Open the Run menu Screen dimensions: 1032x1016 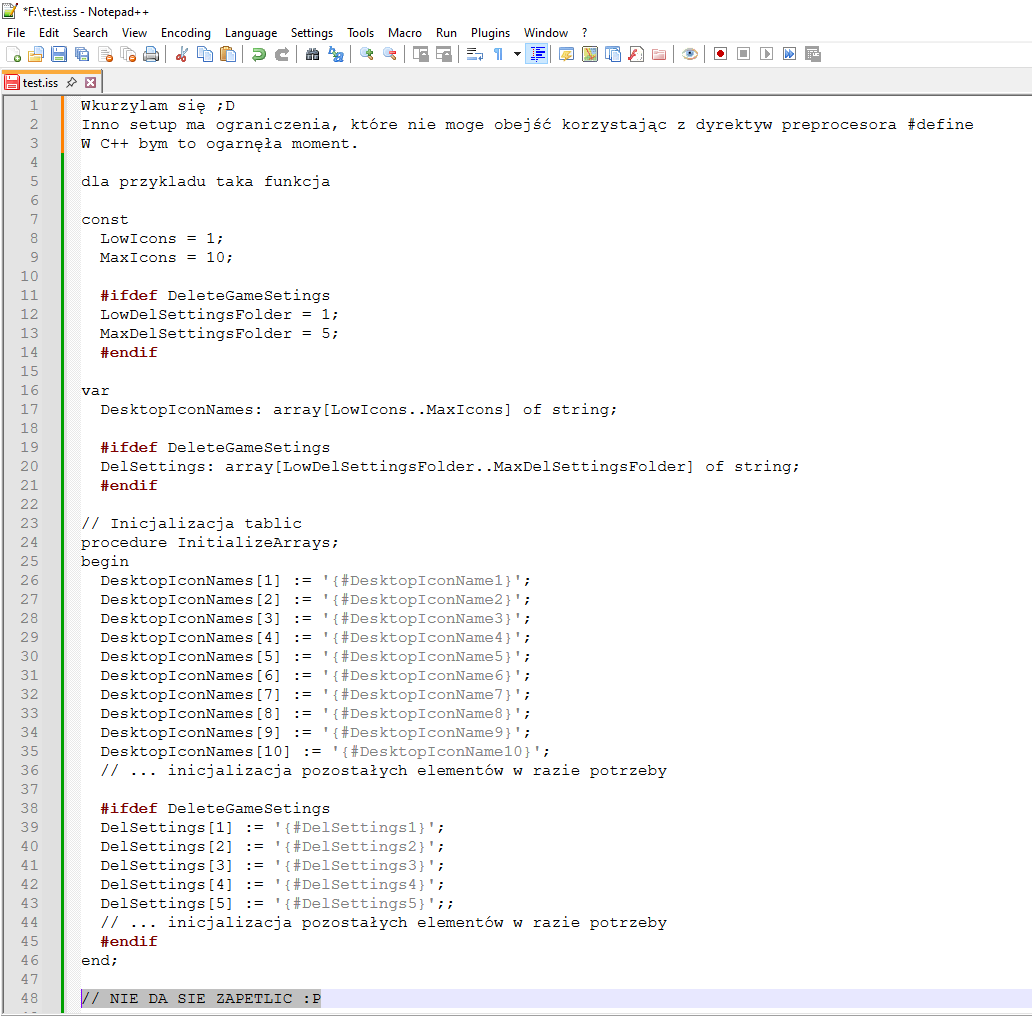click(446, 32)
